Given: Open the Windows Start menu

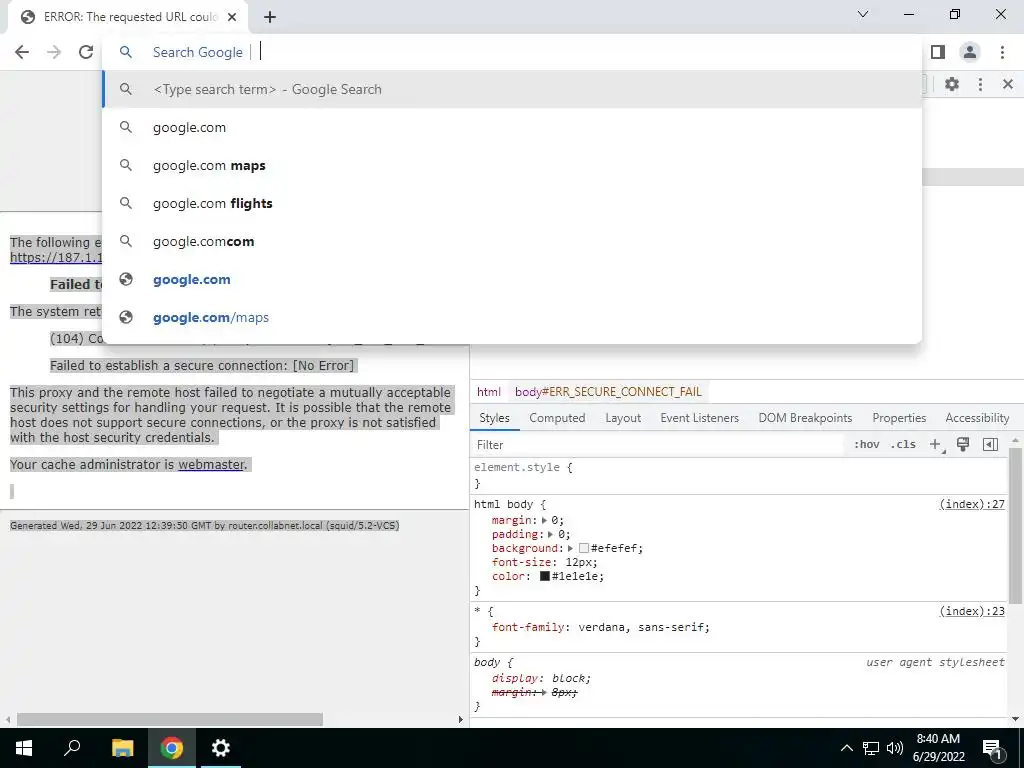Looking at the screenshot, I should (x=24, y=748).
